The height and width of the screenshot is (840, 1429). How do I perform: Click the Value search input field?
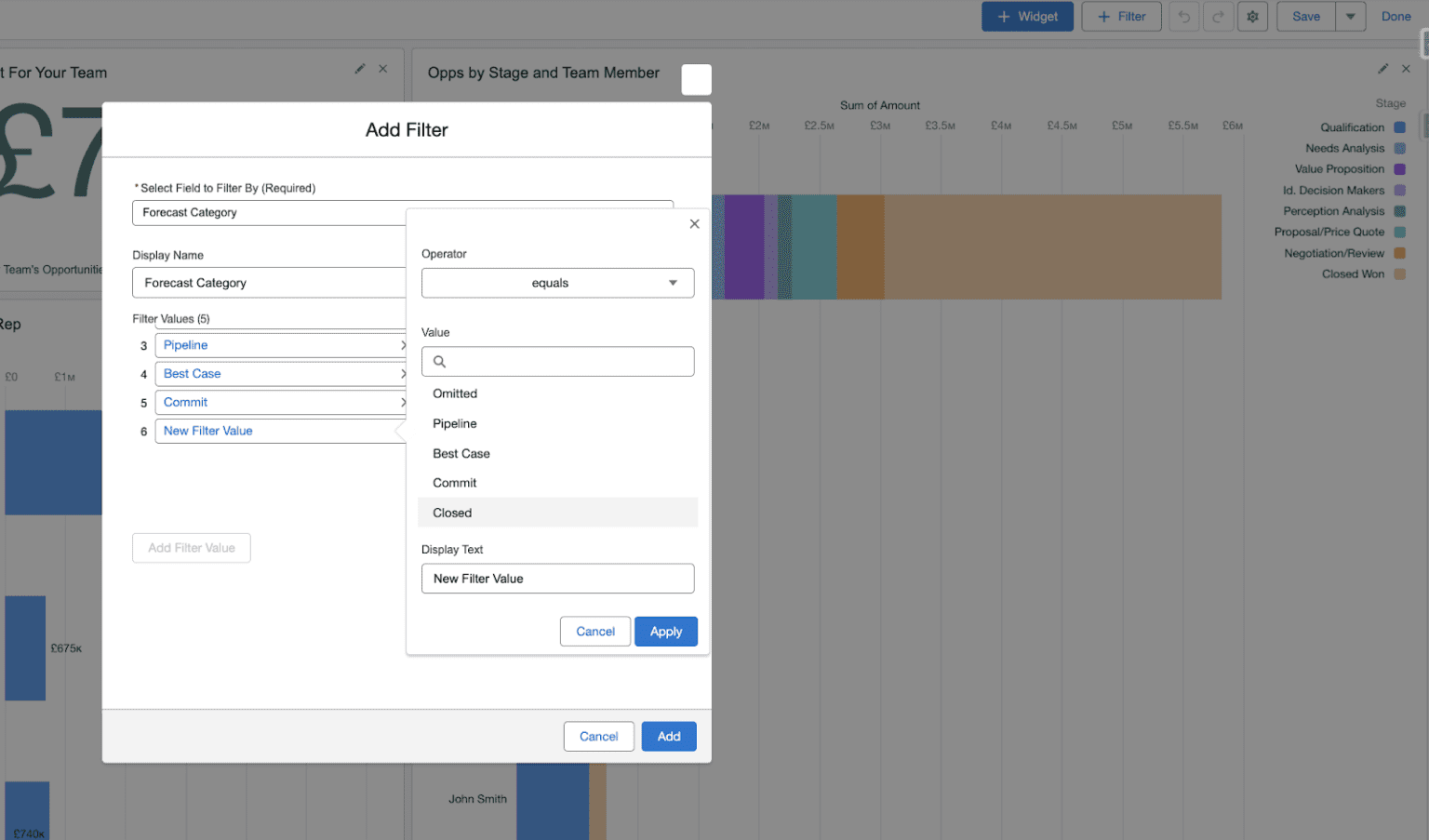click(x=557, y=362)
